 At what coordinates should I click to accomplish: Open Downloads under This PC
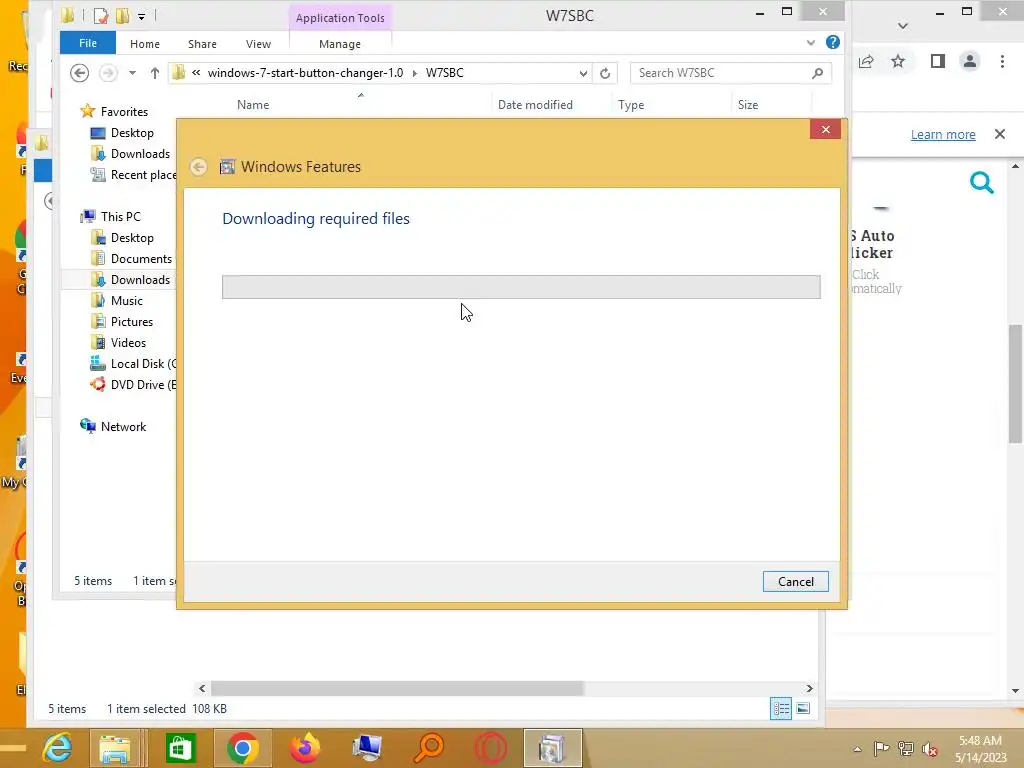click(x=140, y=280)
